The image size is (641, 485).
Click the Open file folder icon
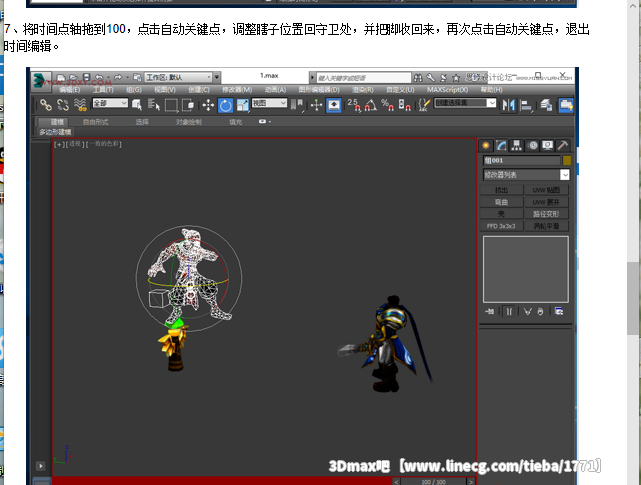click(x=74, y=77)
